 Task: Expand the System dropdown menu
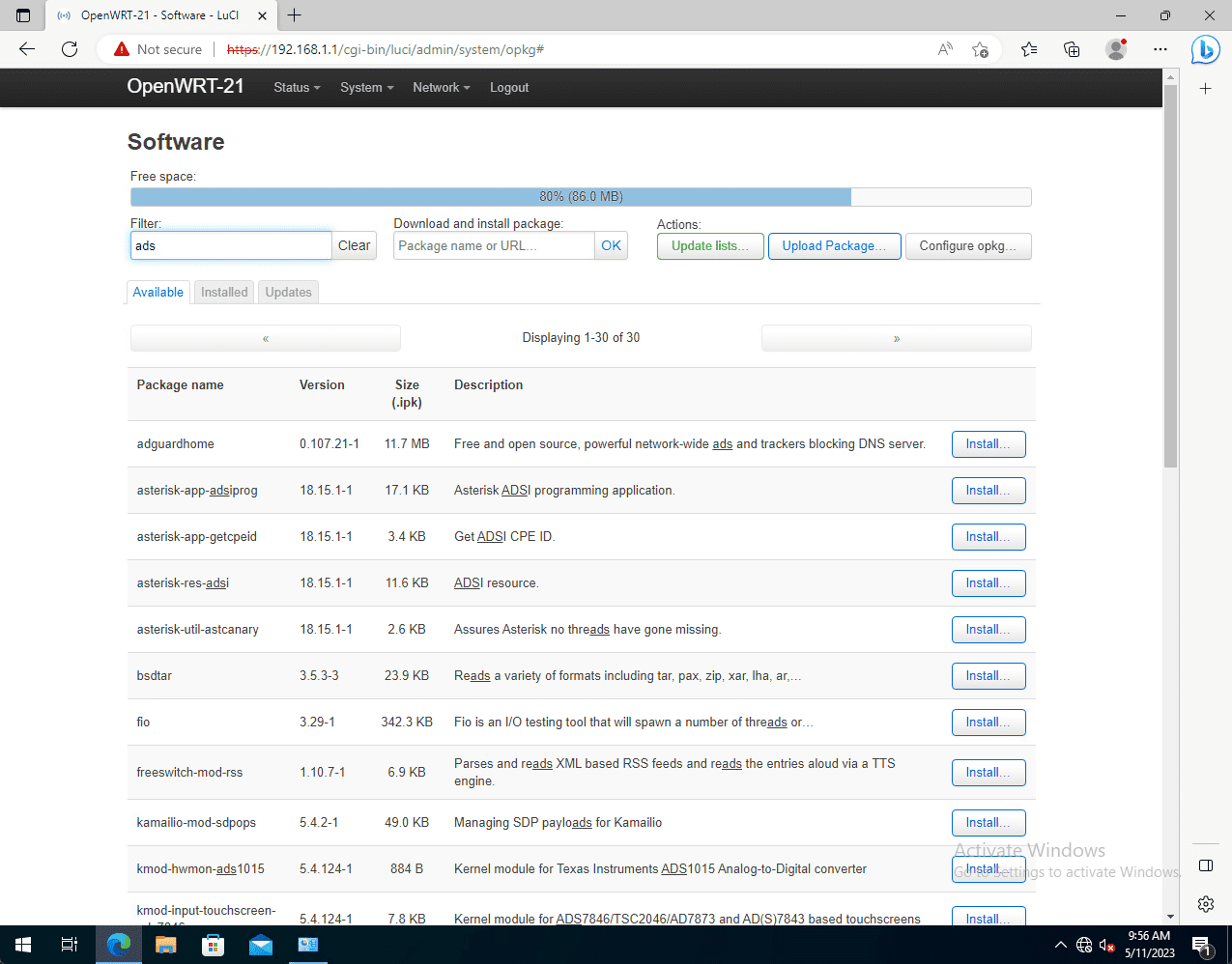pos(366,87)
